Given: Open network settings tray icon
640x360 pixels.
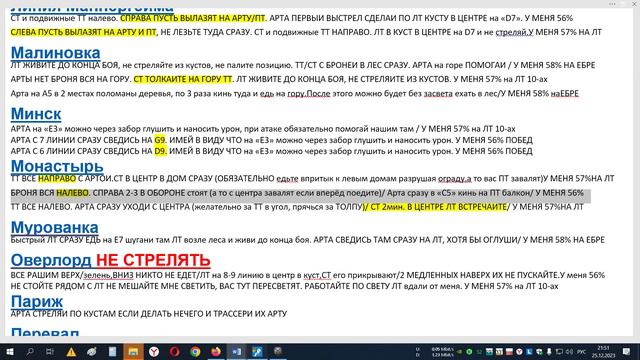Looking at the screenshot, I should point(559,352).
